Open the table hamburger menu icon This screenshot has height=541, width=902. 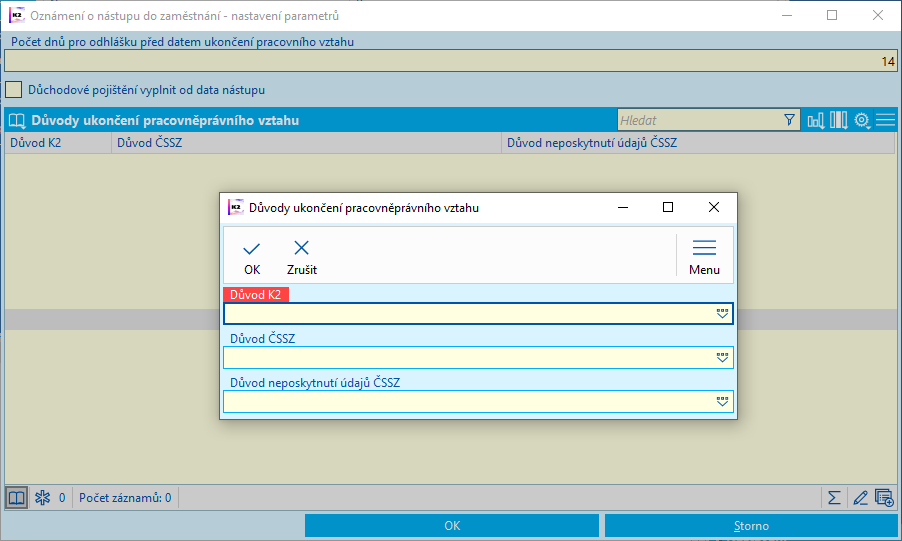[885, 120]
